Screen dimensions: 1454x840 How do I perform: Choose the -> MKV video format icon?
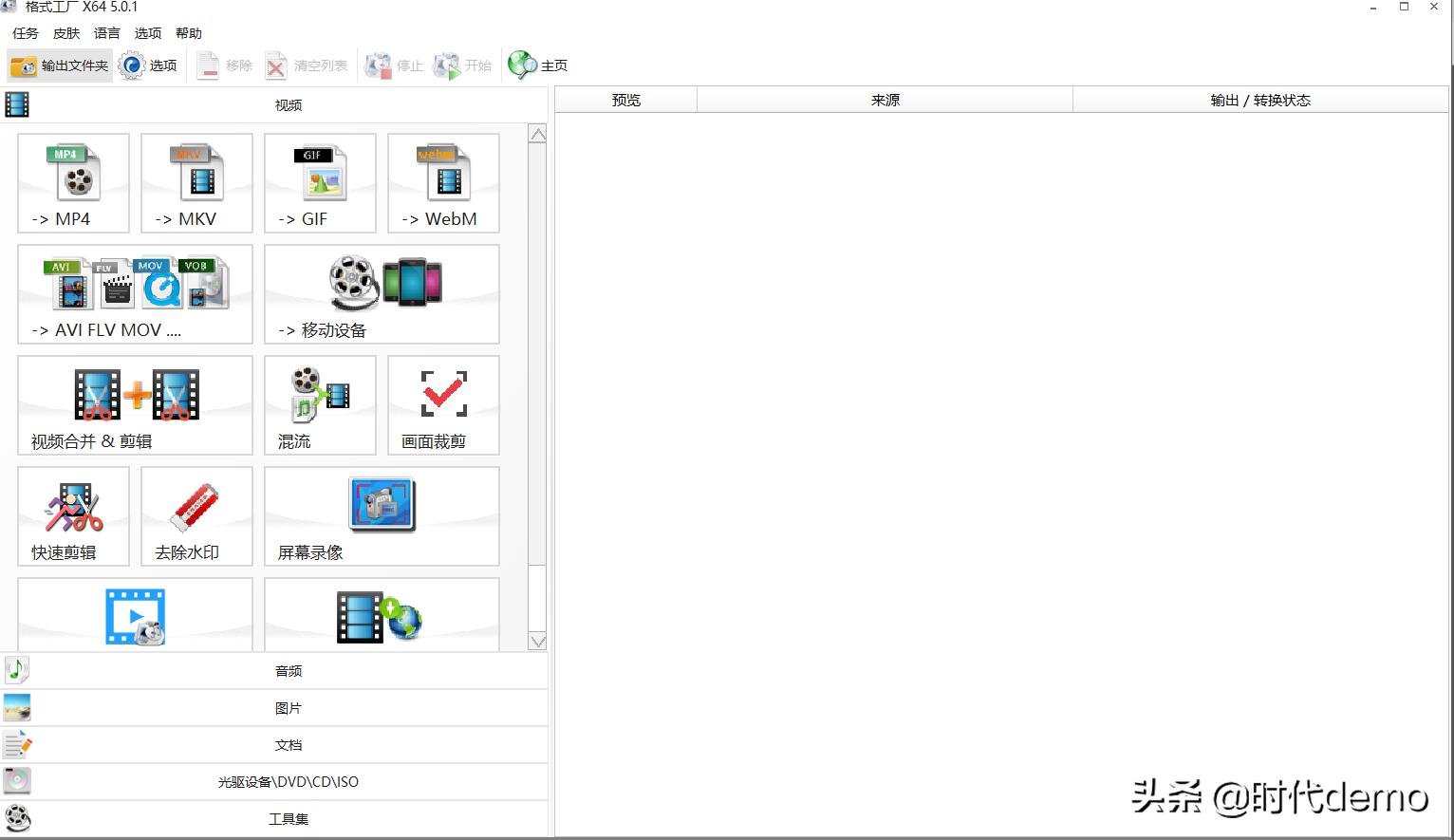point(196,182)
